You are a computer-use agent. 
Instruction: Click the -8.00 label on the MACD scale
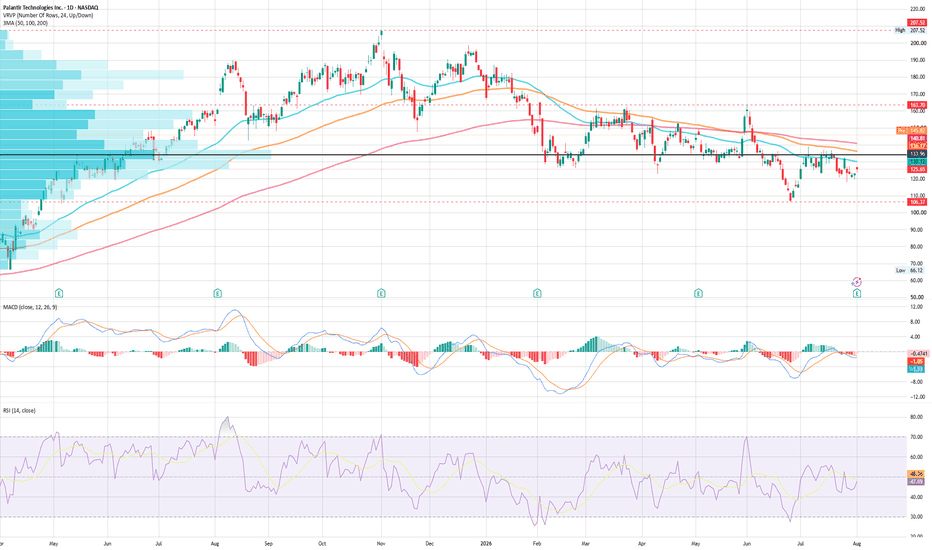point(917,382)
